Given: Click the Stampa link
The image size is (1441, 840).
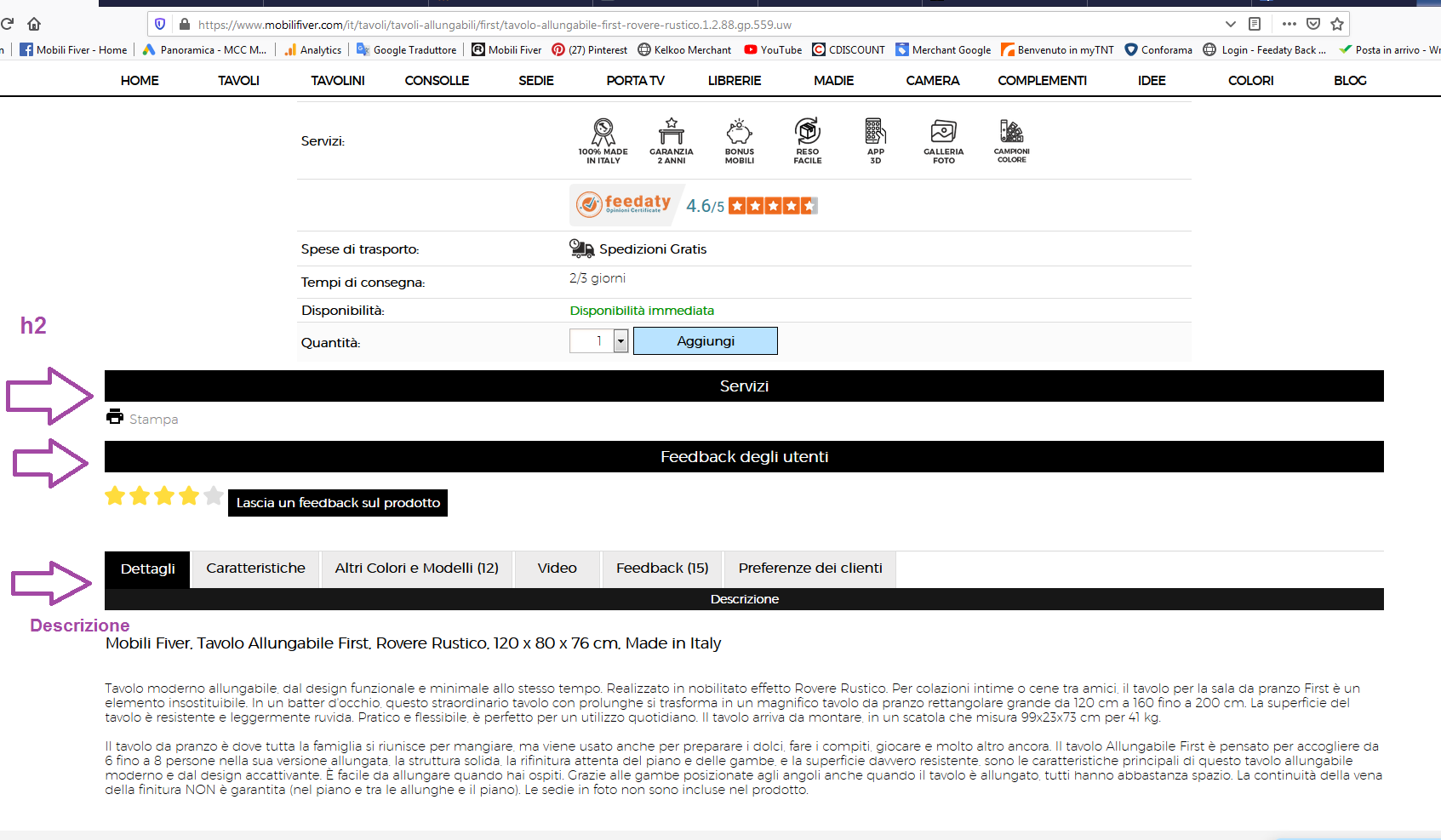Looking at the screenshot, I should pos(154,420).
